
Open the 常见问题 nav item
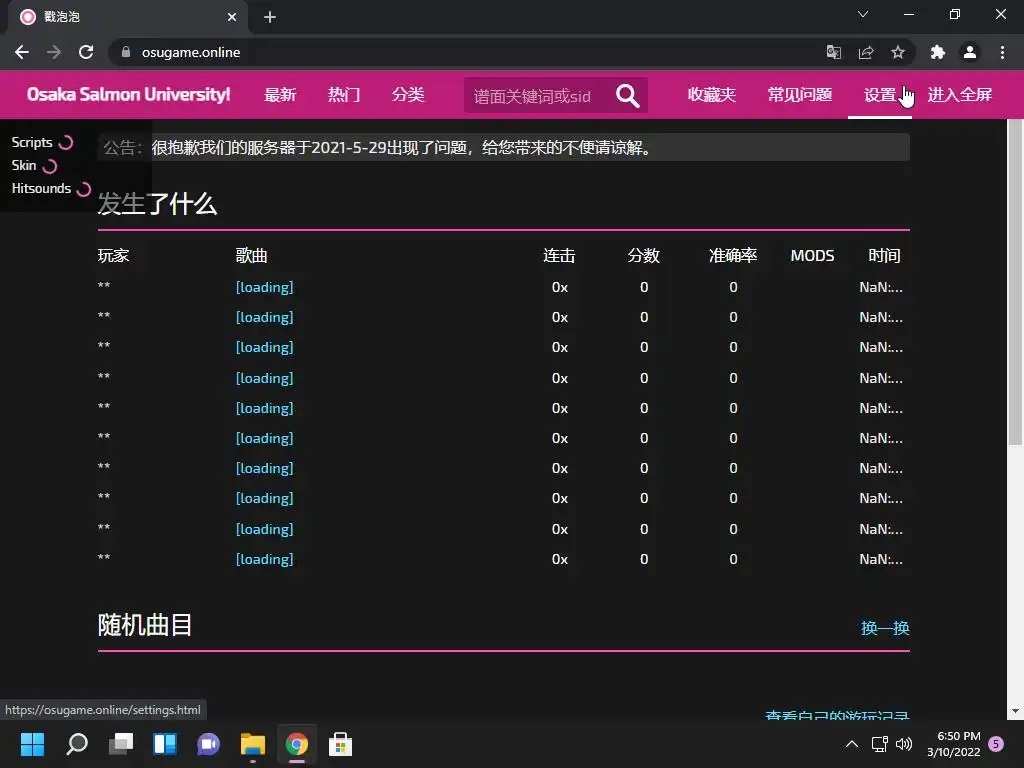pyautogui.click(x=800, y=95)
